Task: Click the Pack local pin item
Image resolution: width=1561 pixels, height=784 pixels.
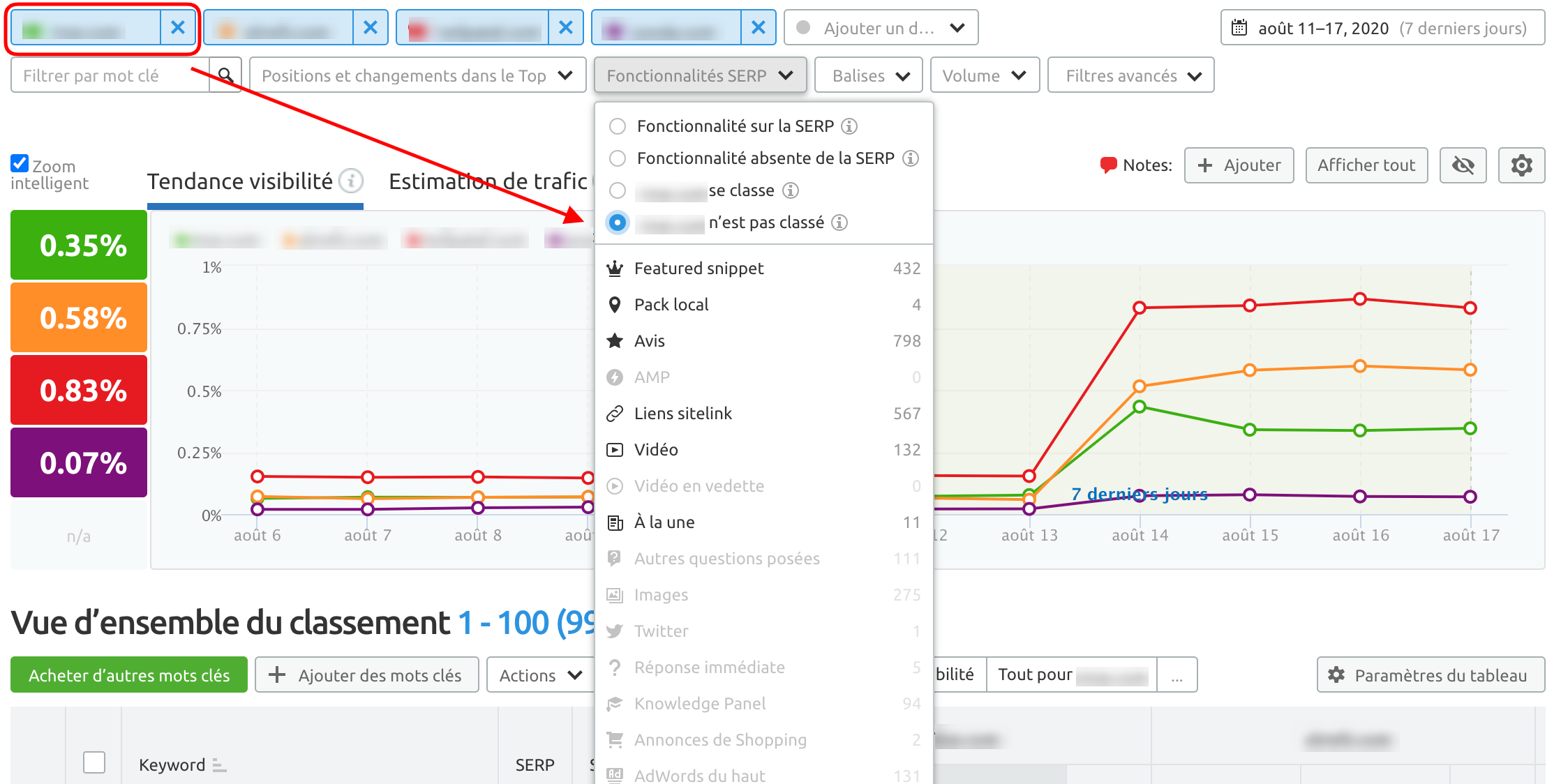Action: point(671,305)
